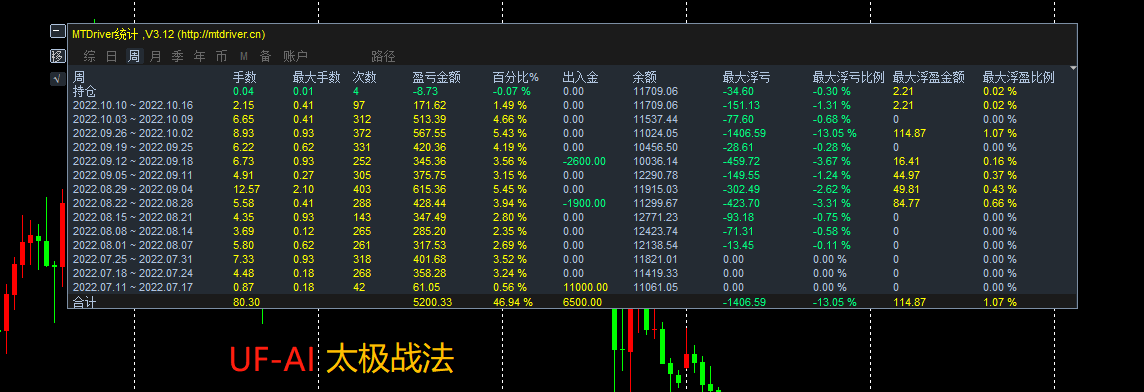Click the 移 move-panel button
This screenshot has width=1144, height=392.
coord(57,55)
